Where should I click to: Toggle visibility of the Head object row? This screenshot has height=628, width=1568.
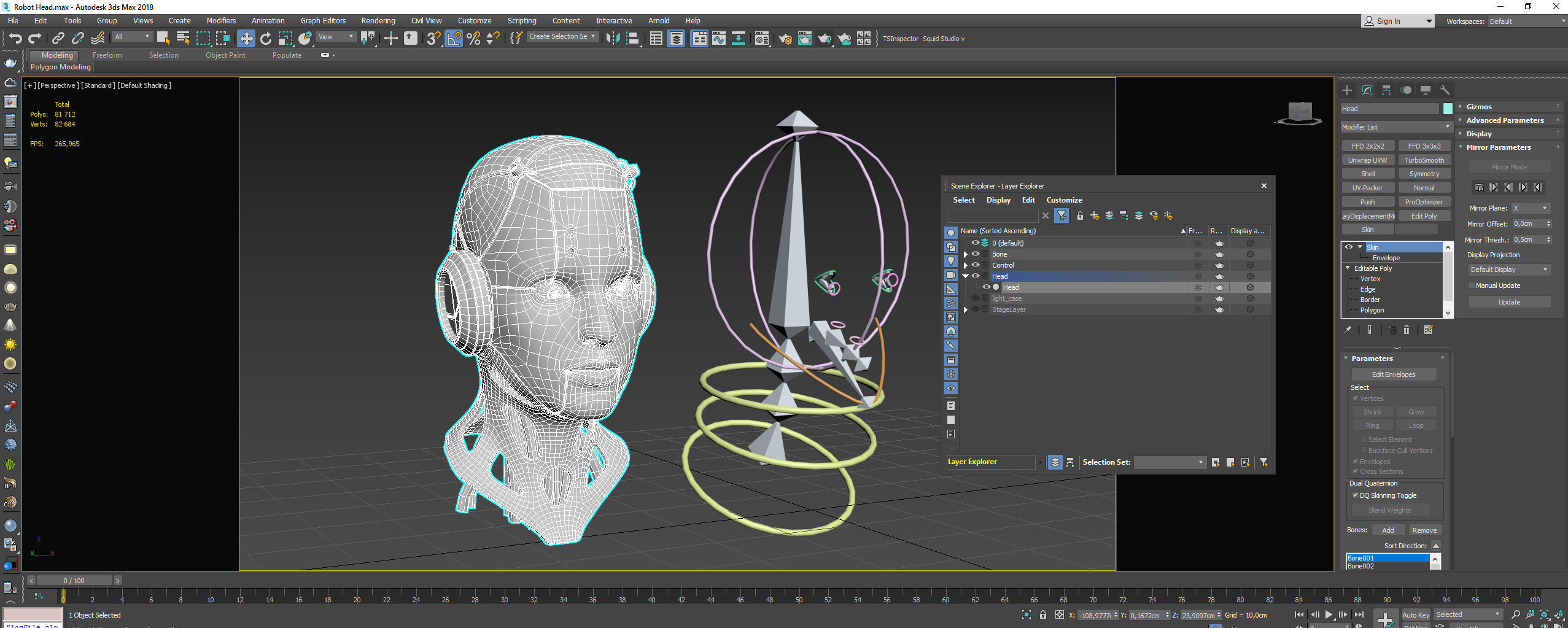986,287
